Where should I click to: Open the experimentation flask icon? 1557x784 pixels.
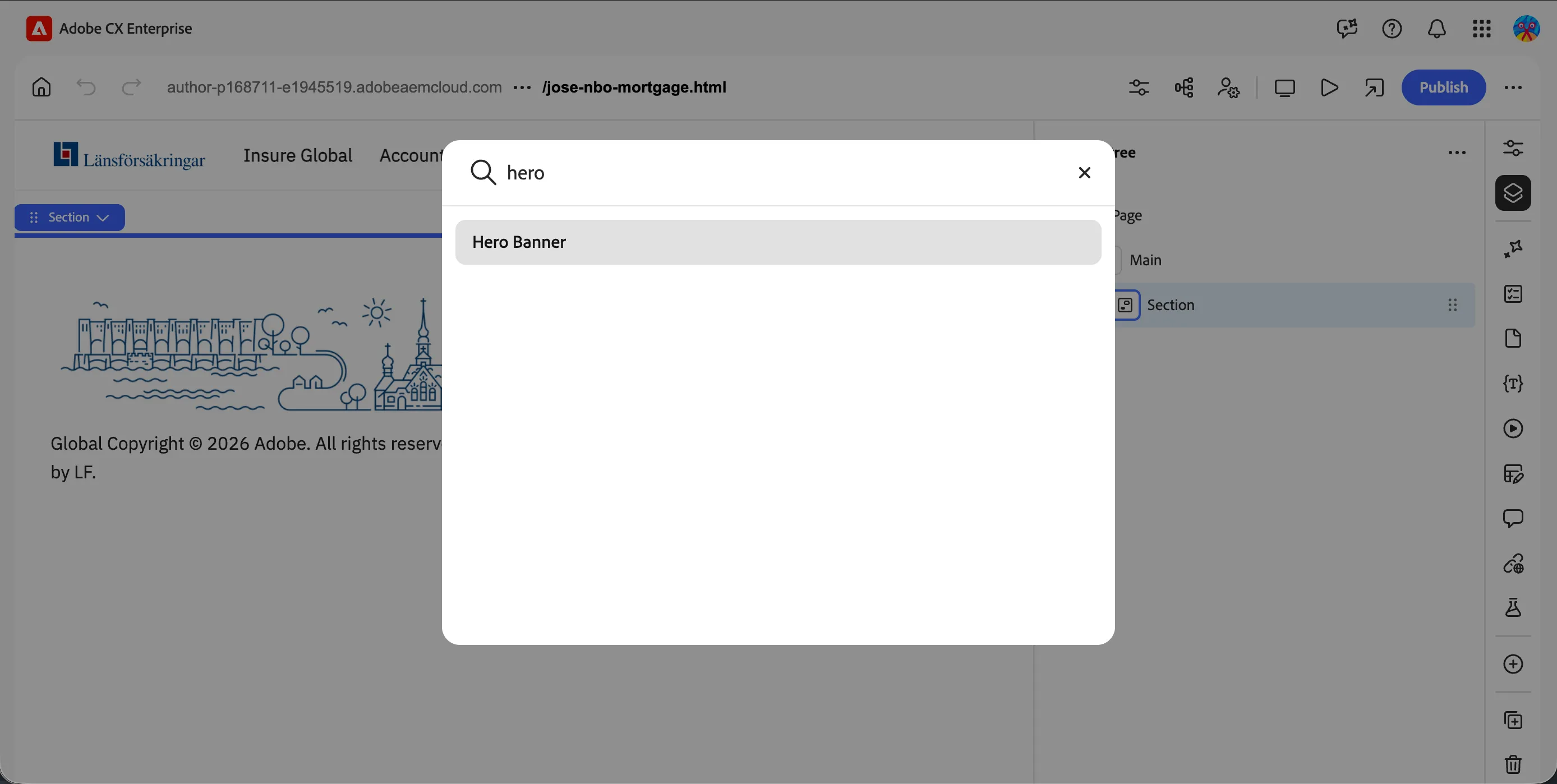coord(1513,607)
